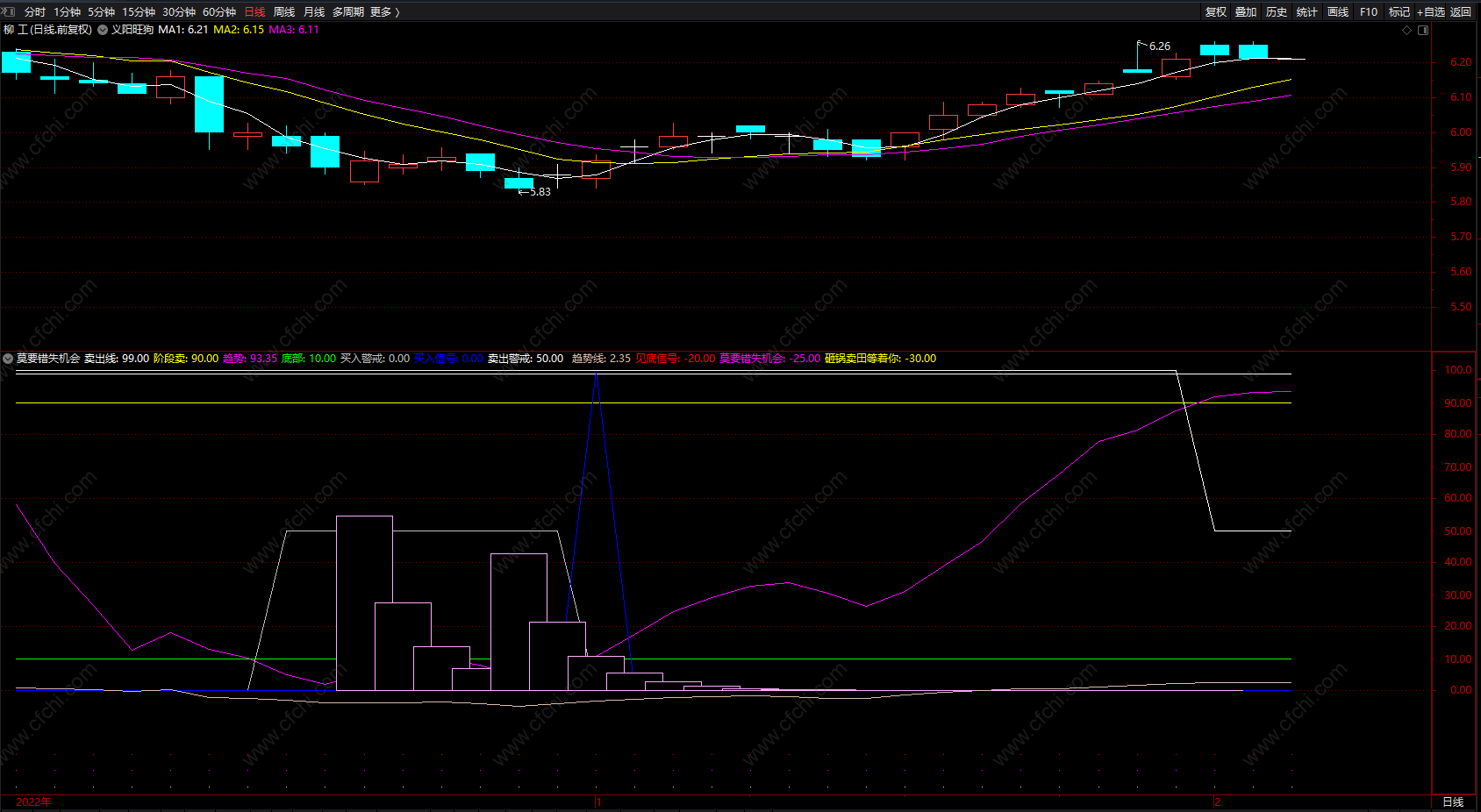Click the 日线 label at bottom-right corner

click(1453, 802)
